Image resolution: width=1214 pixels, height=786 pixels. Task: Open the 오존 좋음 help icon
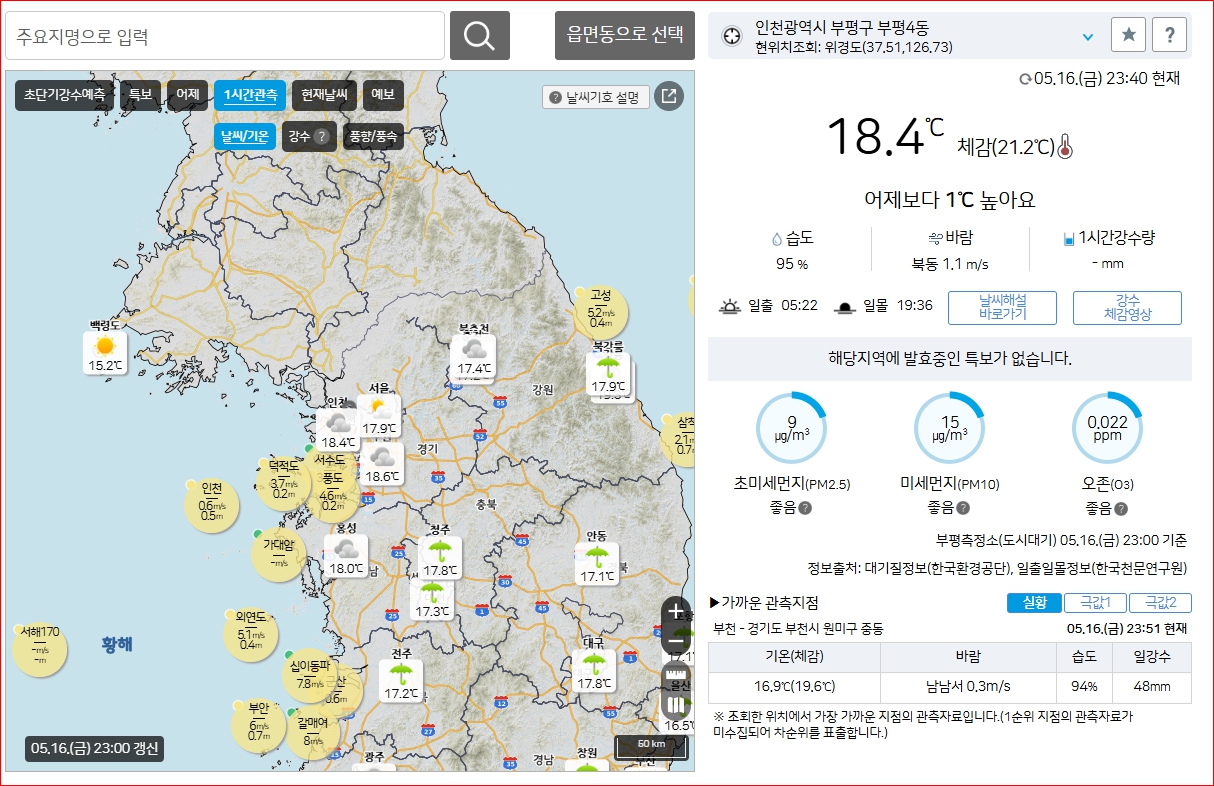coord(1121,508)
